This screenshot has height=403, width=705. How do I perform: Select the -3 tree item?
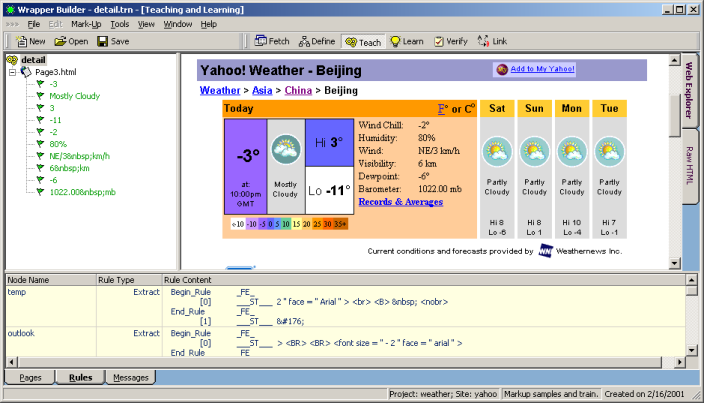point(54,84)
